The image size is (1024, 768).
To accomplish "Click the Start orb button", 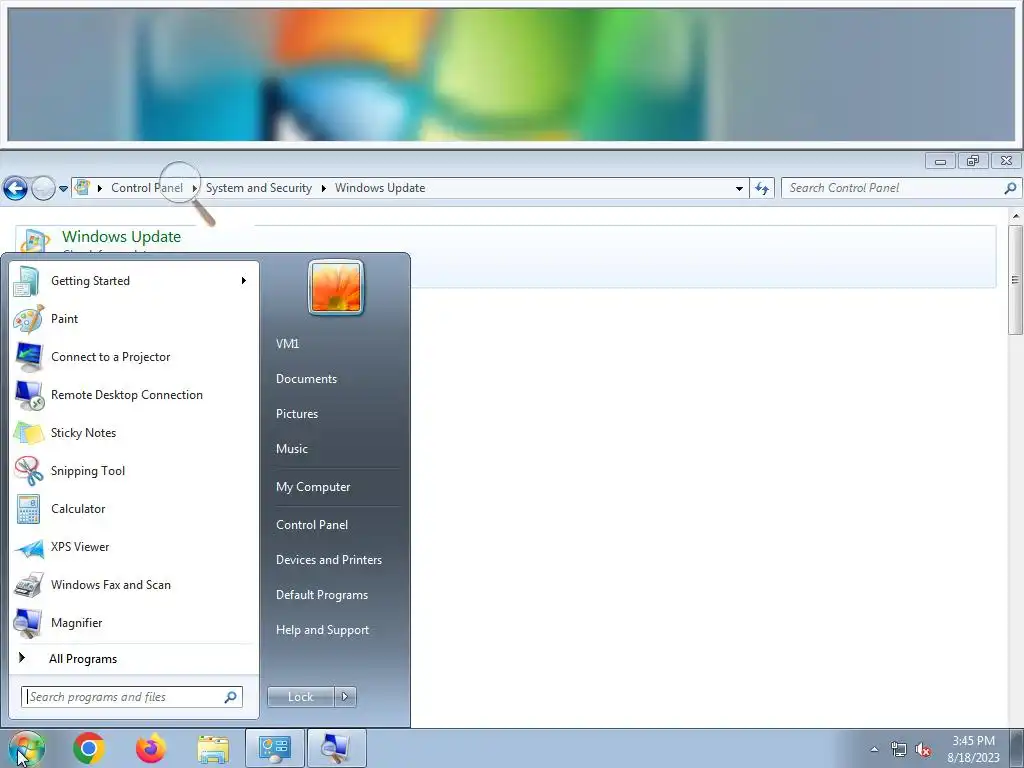I will pos(27,748).
